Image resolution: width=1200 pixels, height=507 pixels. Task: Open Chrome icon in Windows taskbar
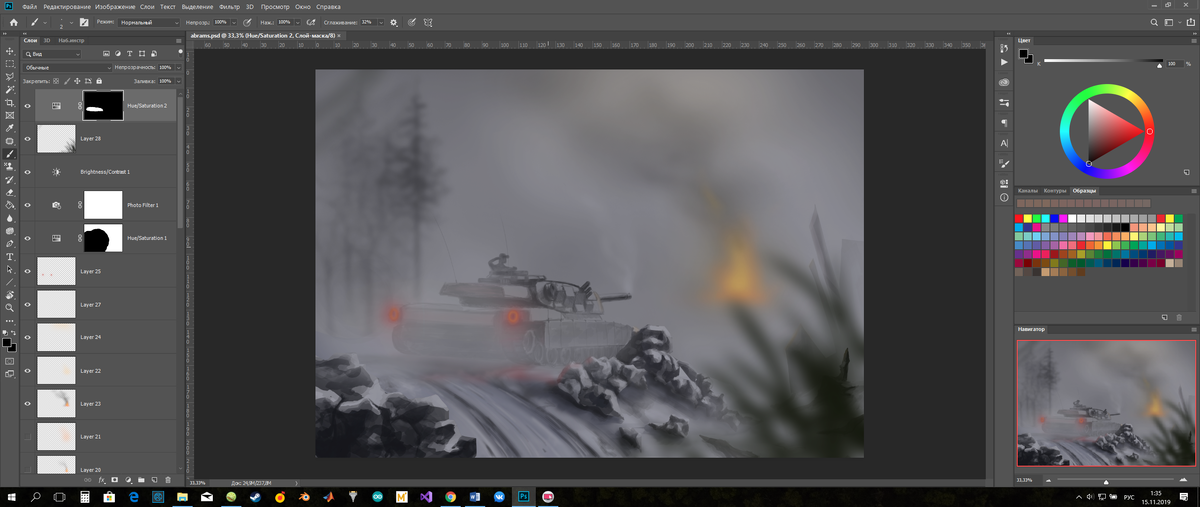coord(450,496)
